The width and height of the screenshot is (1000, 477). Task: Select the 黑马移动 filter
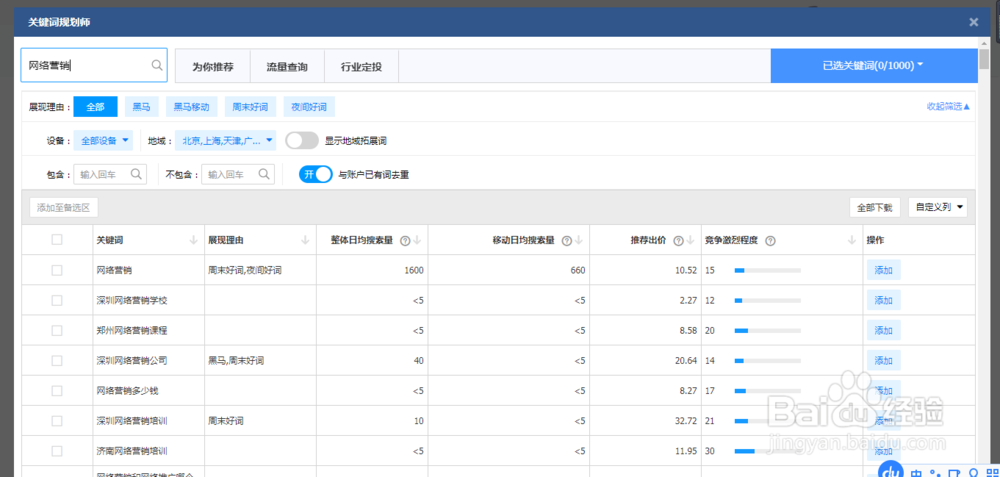[x=191, y=106]
